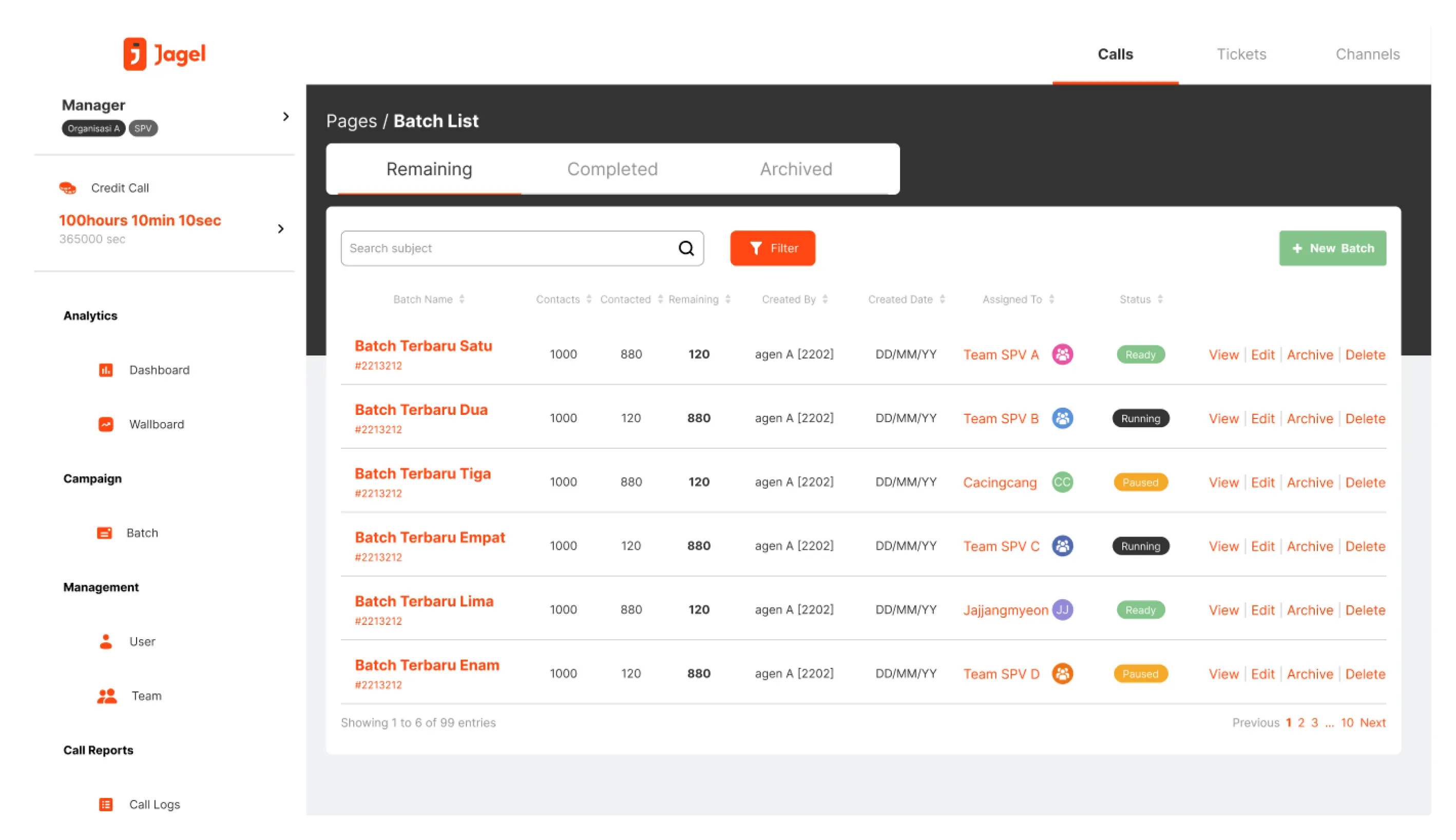Open the Tickets top navigation tab

point(1241,54)
